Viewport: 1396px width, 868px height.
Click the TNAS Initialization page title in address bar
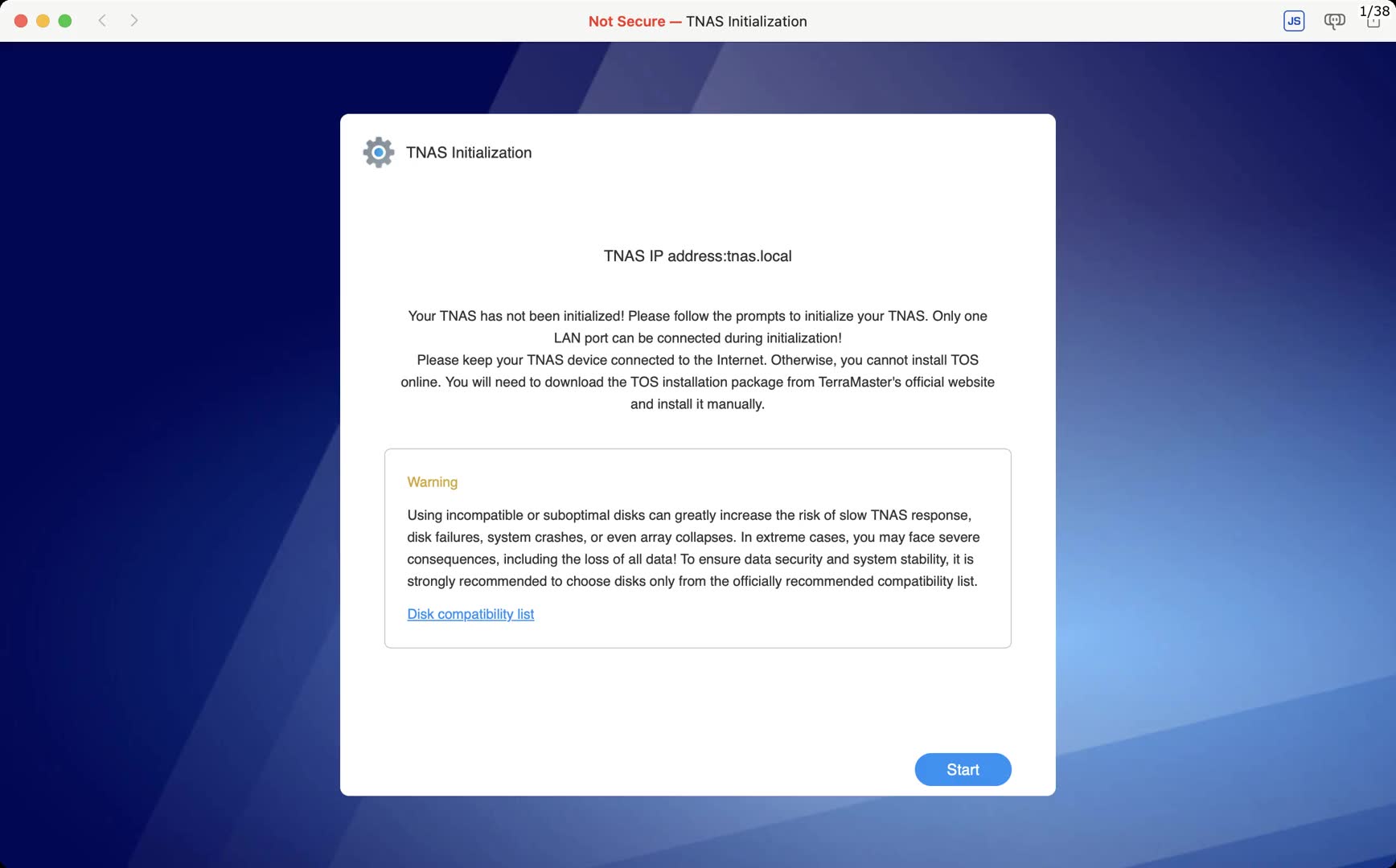pyautogui.click(x=746, y=22)
